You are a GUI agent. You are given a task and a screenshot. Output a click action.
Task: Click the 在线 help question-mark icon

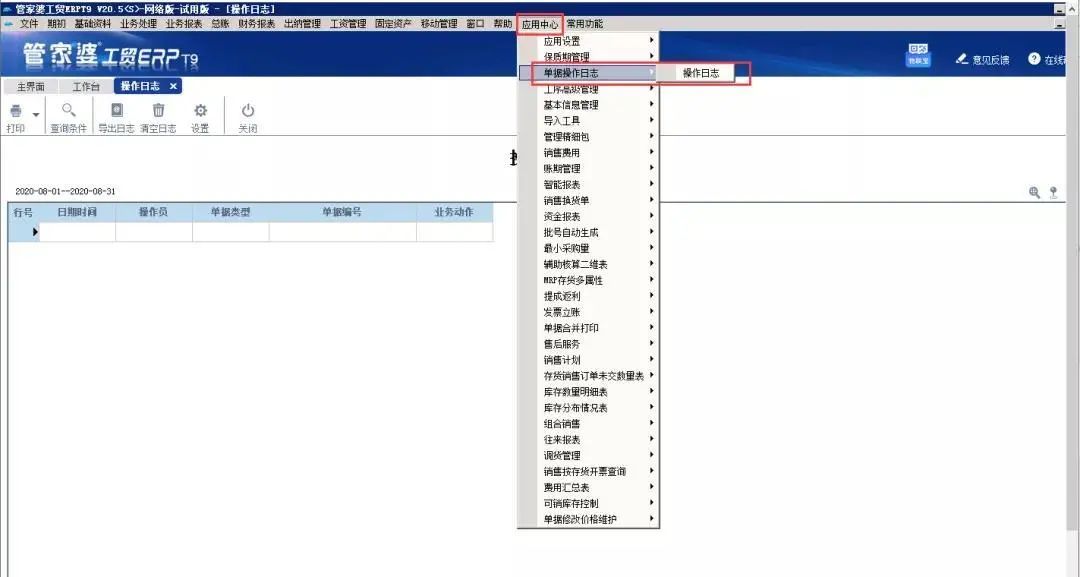[x=1034, y=59]
